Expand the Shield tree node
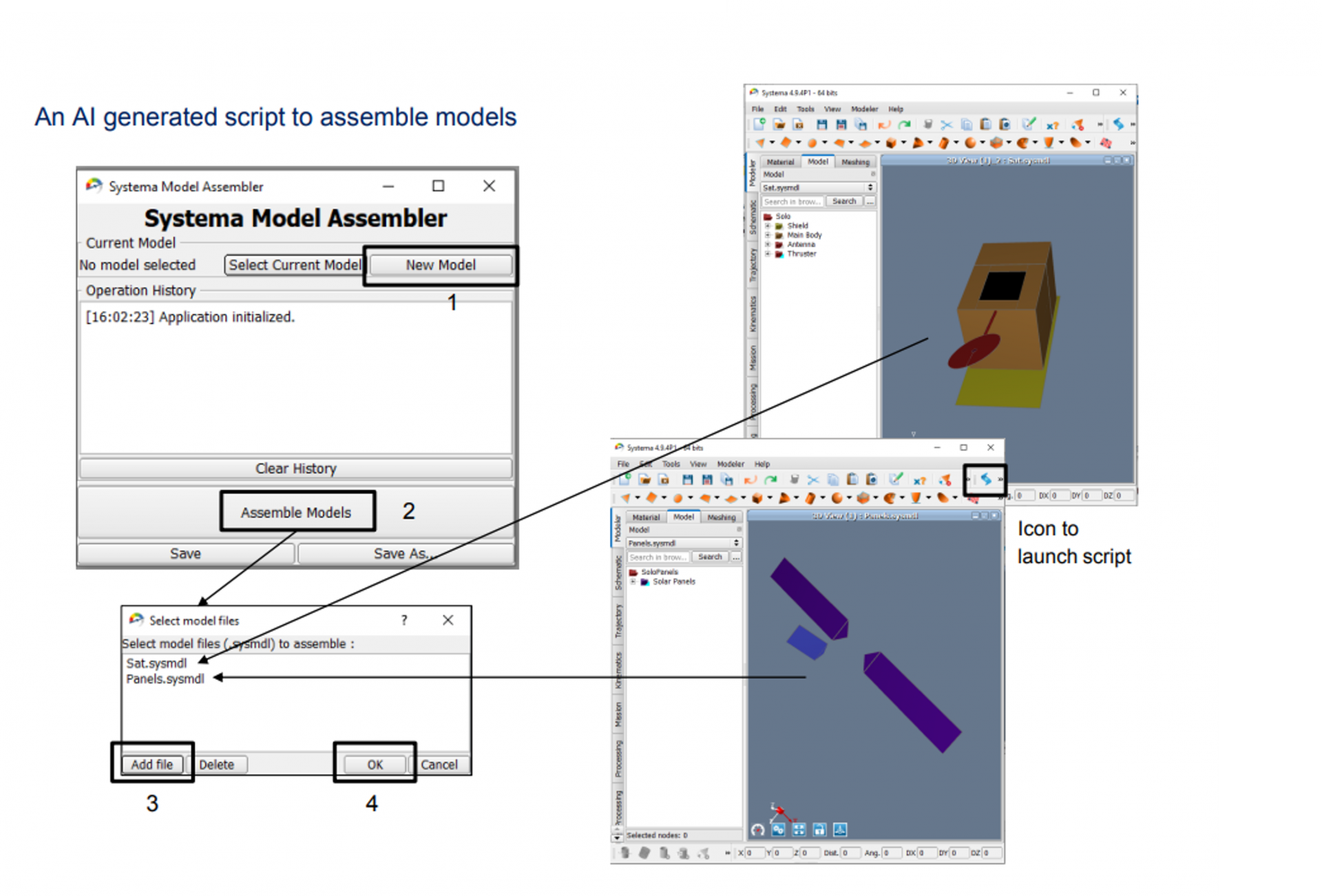 [x=768, y=226]
